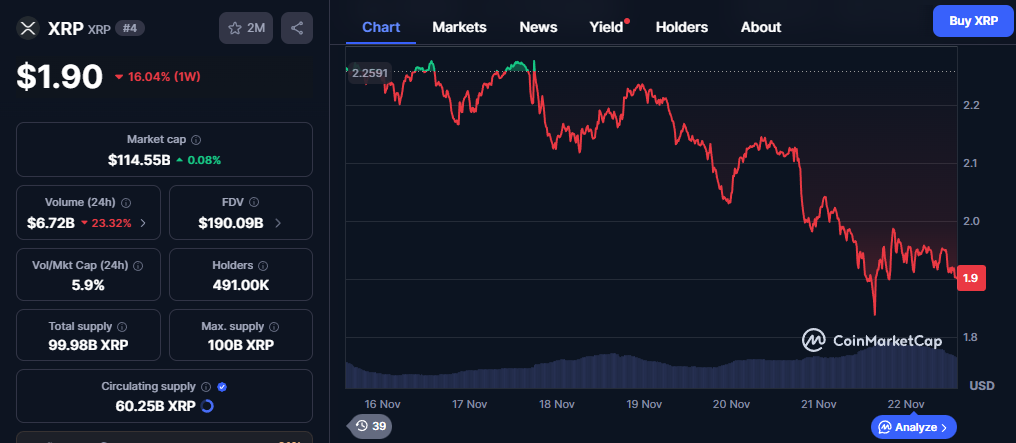This screenshot has width=1016, height=443.
Task: Click the Holders info icon
Action: tap(263, 266)
